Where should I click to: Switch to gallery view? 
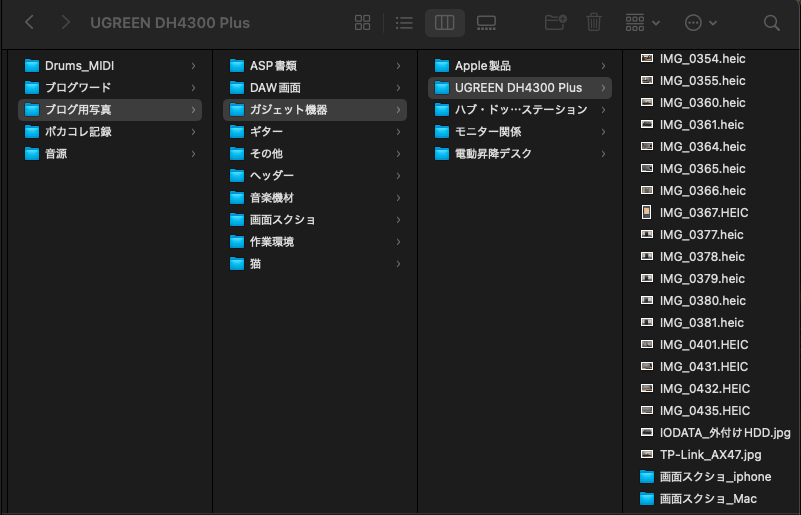pyautogui.click(x=486, y=22)
